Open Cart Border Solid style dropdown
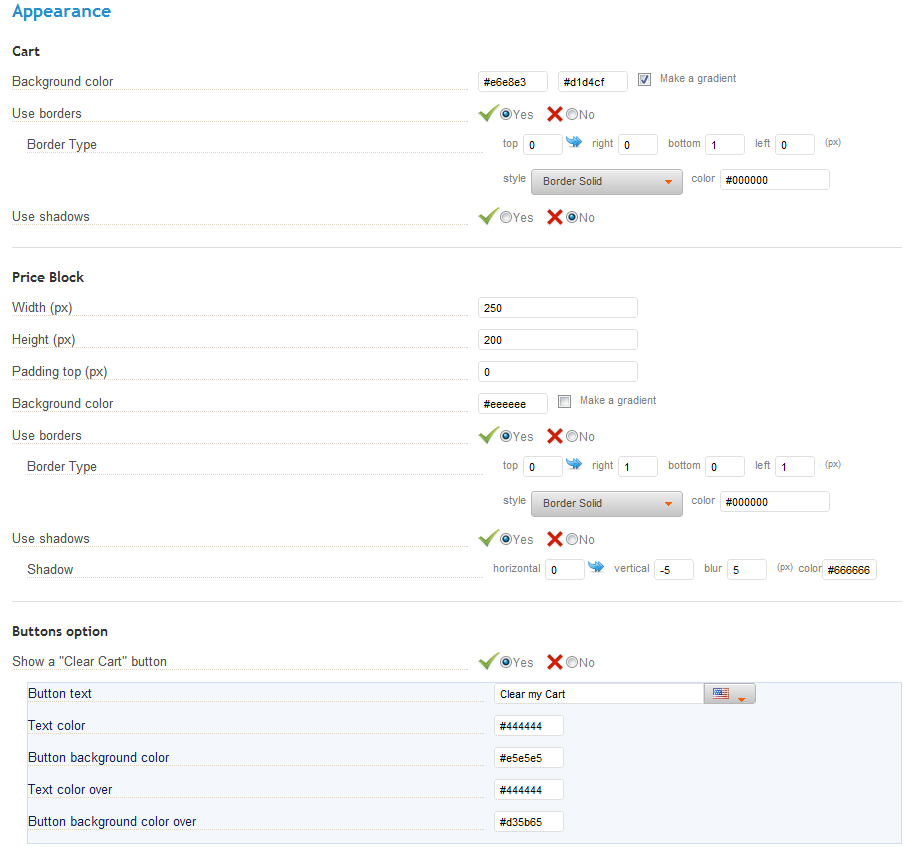This screenshot has height=847, width=909. (x=606, y=181)
